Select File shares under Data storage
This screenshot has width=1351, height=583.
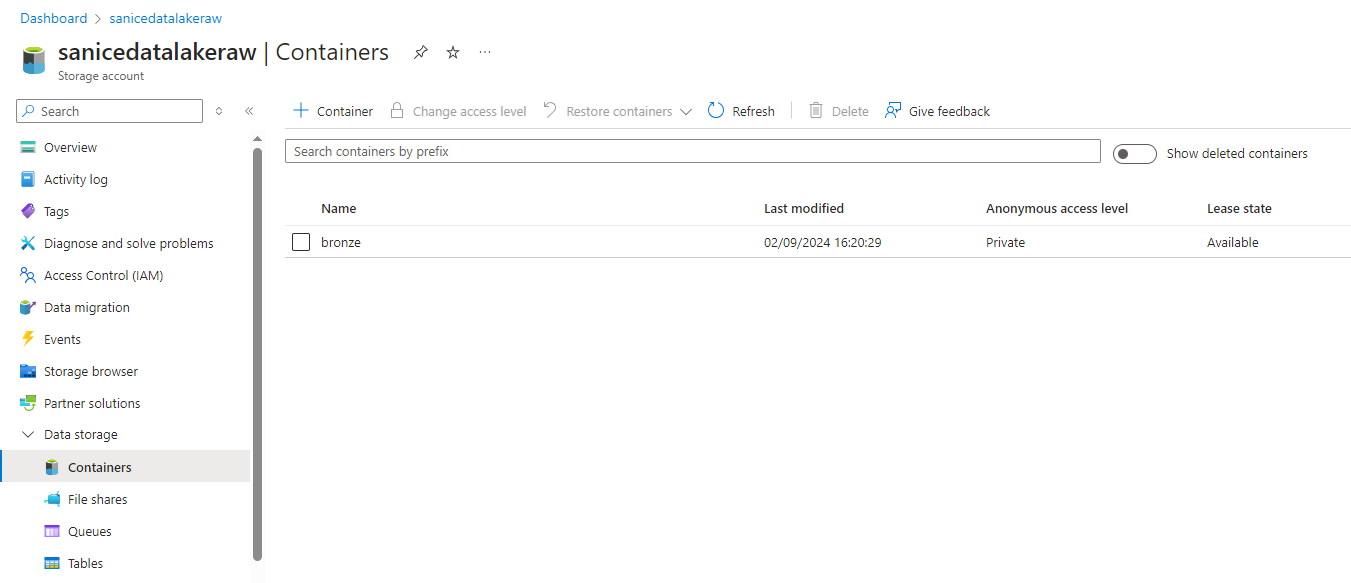tap(98, 499)
